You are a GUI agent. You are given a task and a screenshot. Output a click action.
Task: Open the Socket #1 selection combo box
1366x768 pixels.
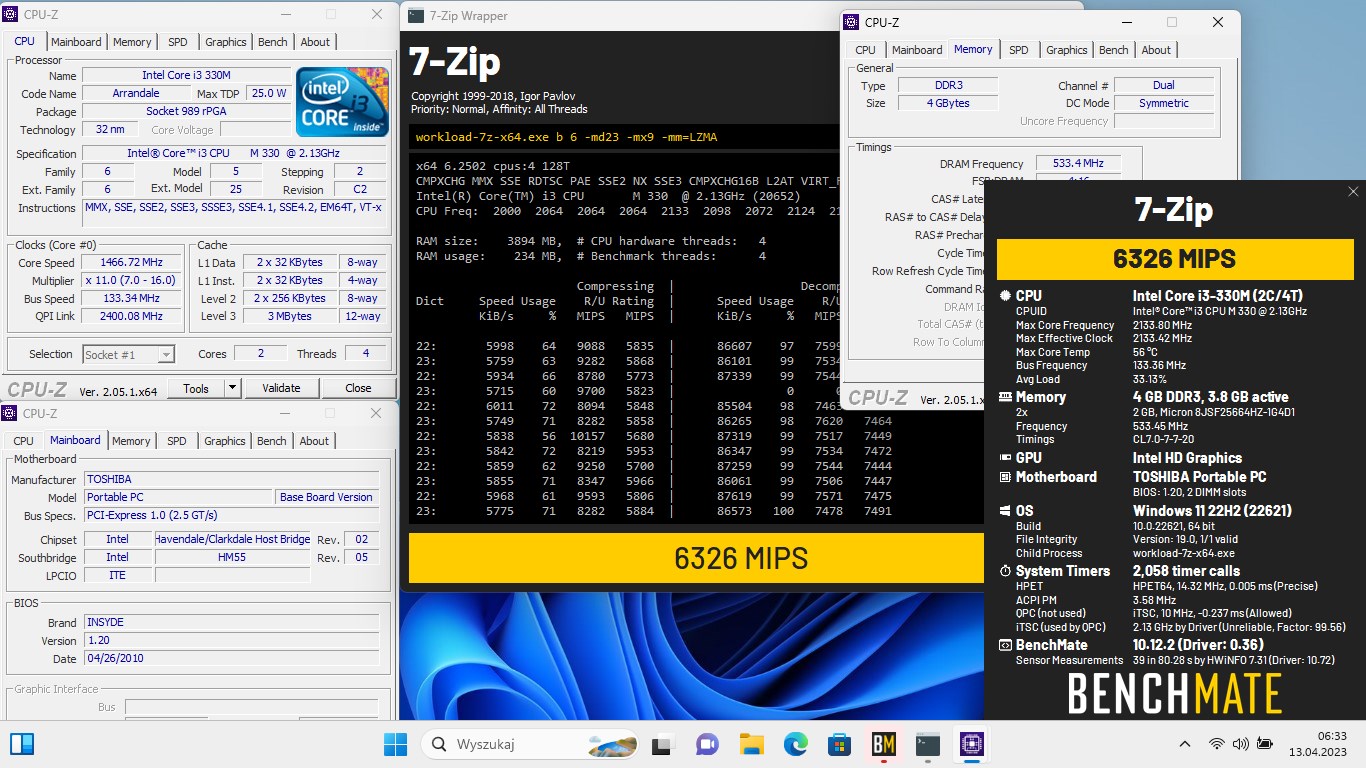(128, 354)
